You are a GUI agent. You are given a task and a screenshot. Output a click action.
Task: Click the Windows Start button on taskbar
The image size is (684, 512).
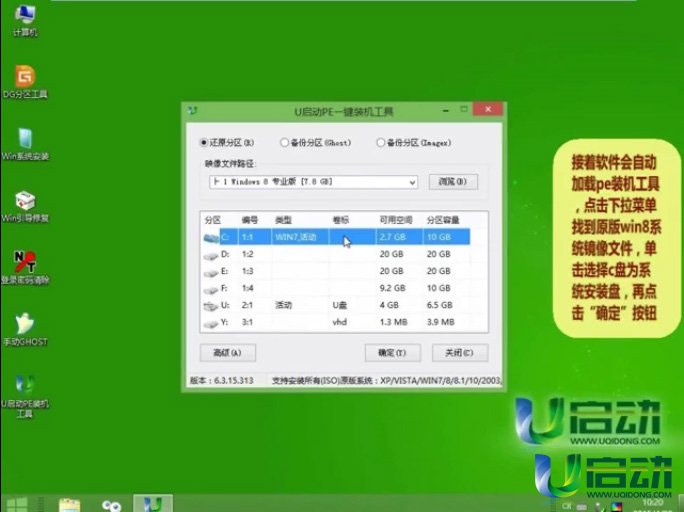coord(17,504)
